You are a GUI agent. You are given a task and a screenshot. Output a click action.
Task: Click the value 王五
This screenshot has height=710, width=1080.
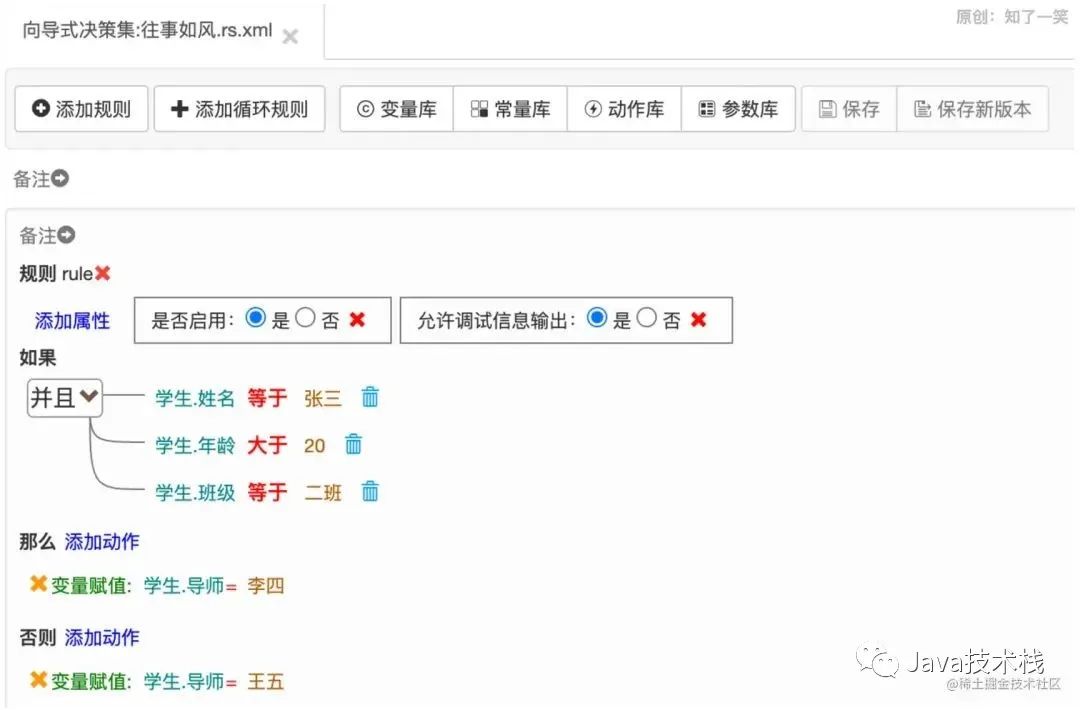(265, 682)
